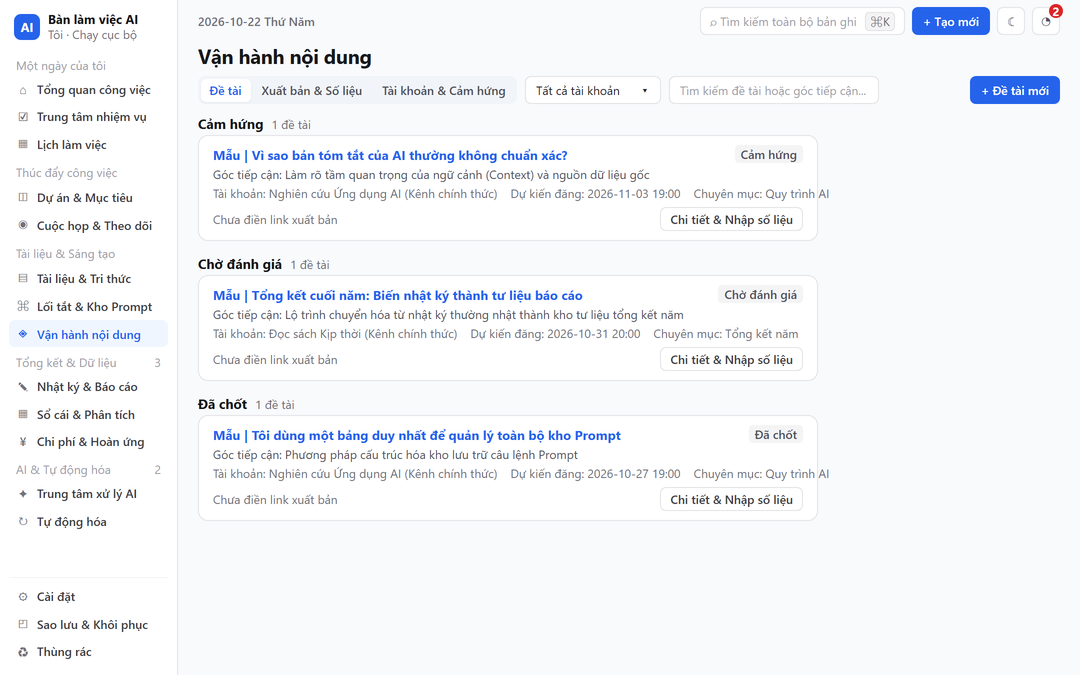Click the Chờ đánh giá status tag on second card
This screenshot has width=1080, height=675.
(x=760, y=295)
